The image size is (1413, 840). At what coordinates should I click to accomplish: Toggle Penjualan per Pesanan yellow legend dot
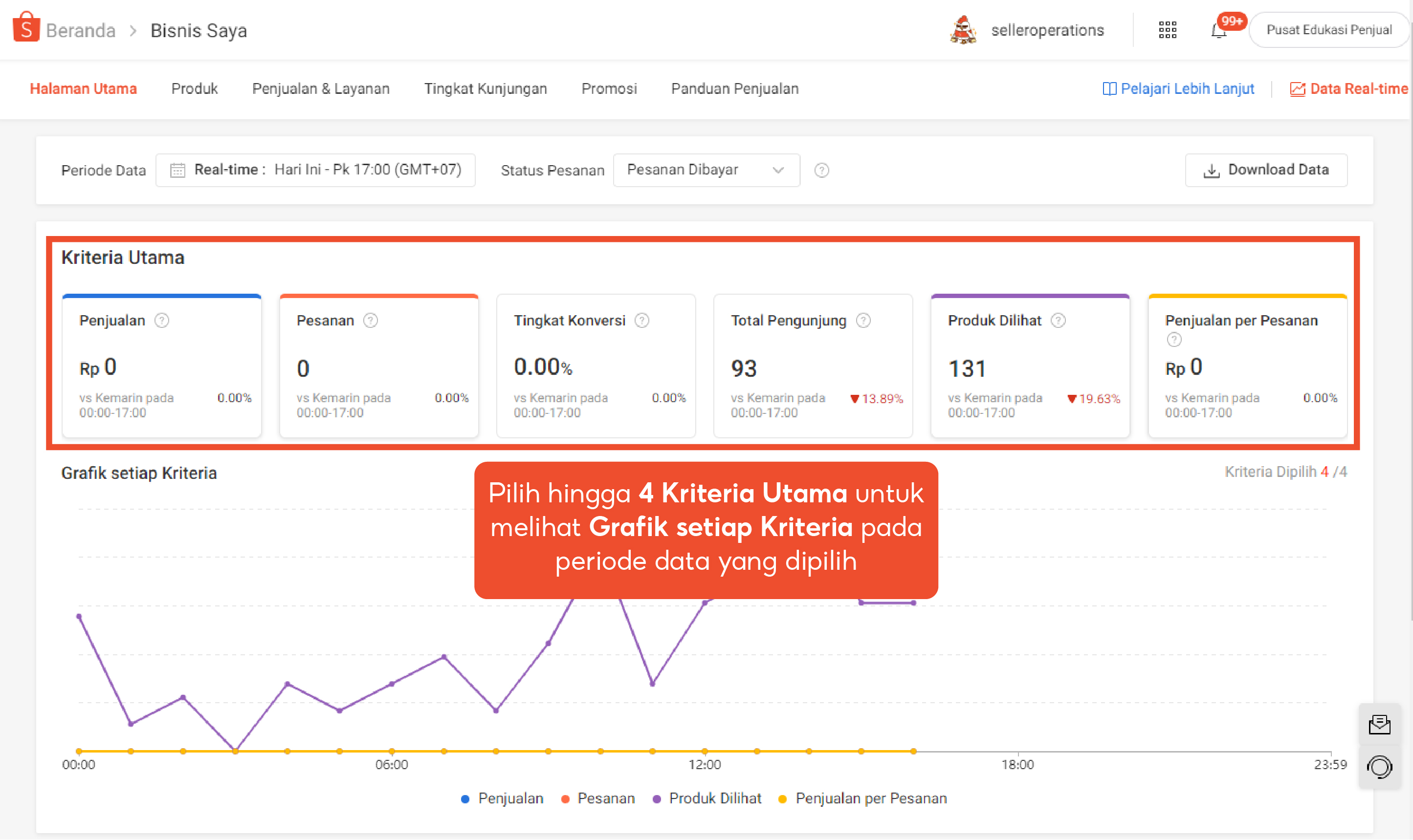[782, 798]
